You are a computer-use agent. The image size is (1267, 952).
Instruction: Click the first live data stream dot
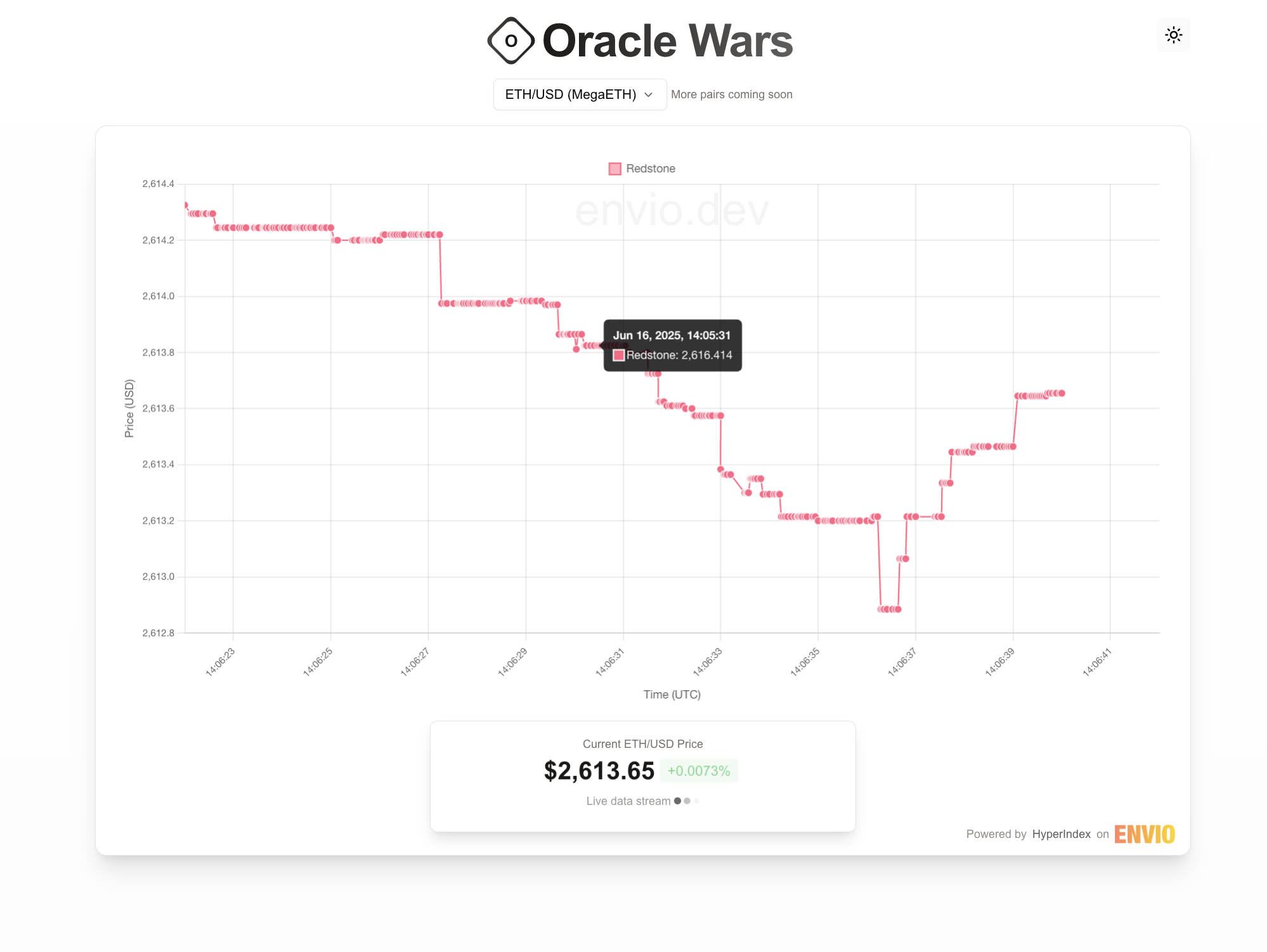pyautogui.click(x=676, y=801)
